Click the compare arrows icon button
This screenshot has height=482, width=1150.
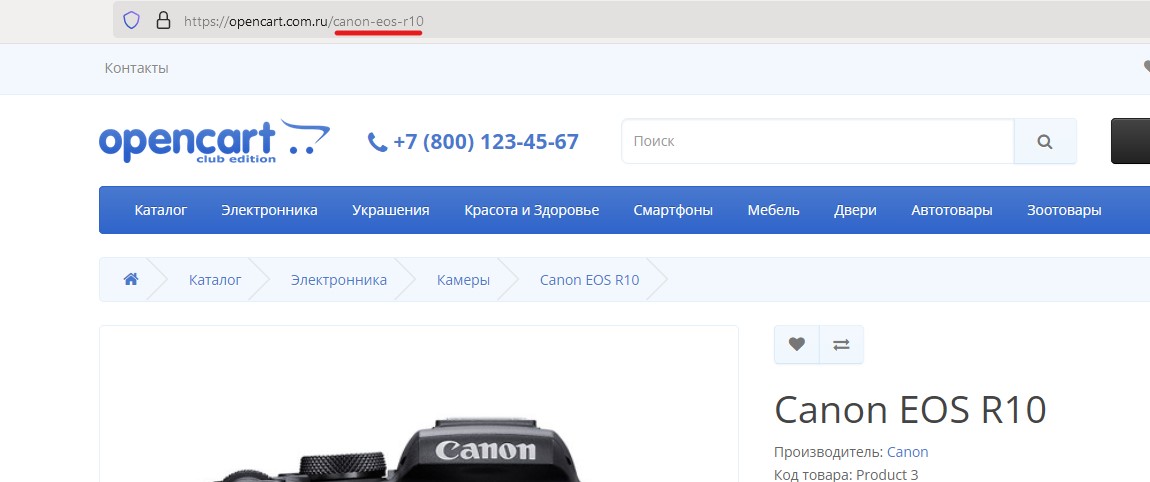coord(841,344)
